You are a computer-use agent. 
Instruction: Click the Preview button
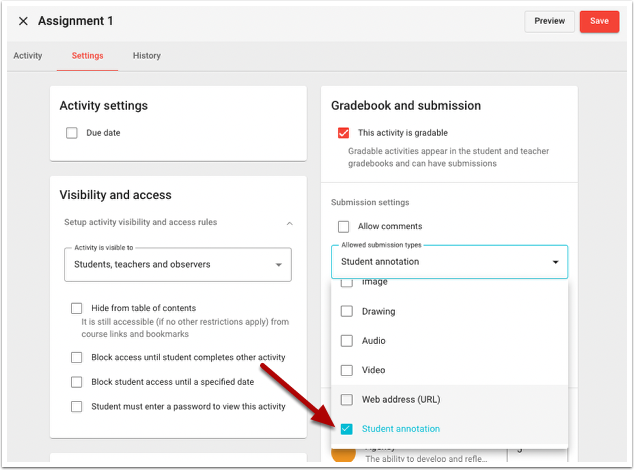[x=549, y=21]
